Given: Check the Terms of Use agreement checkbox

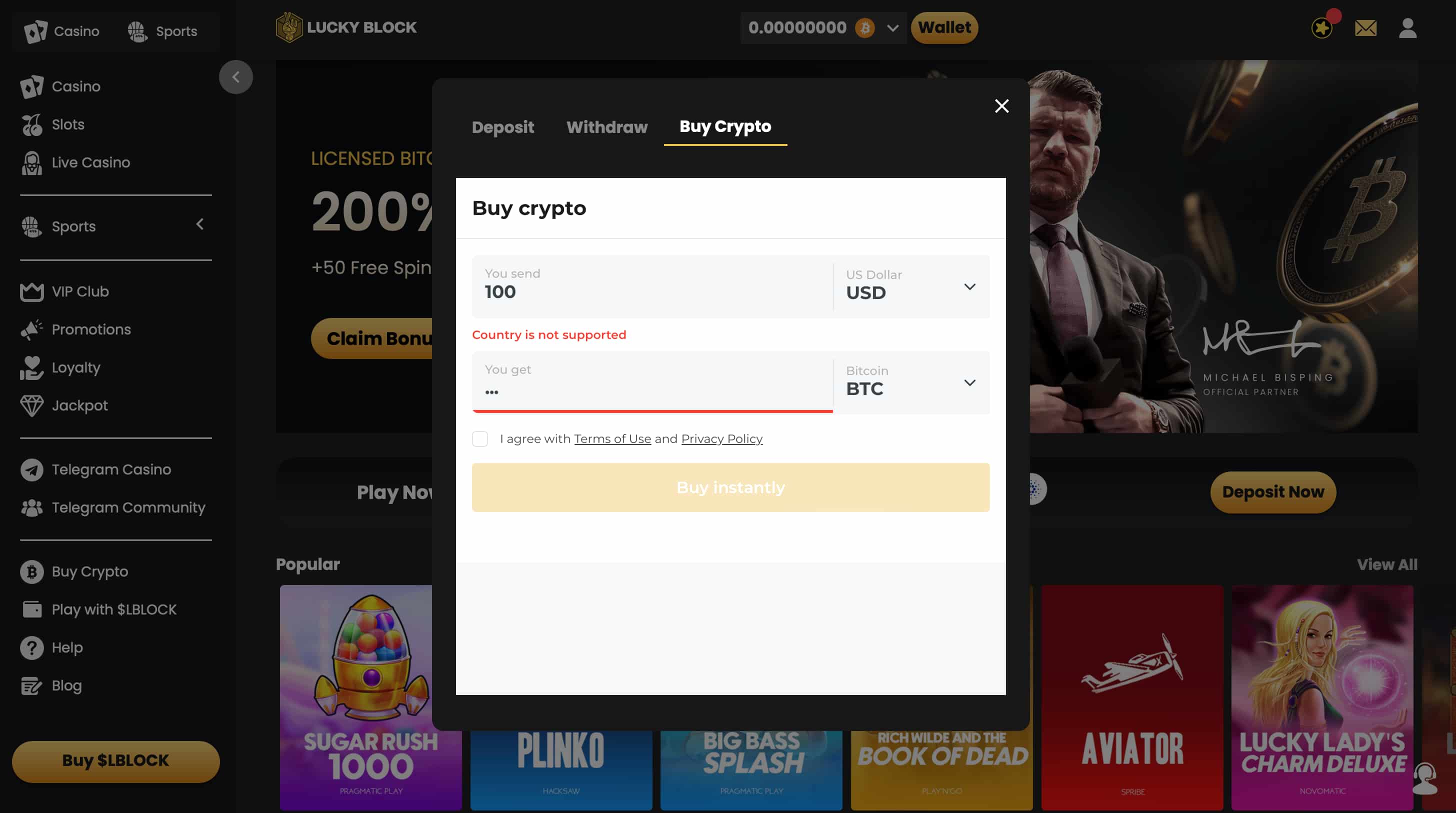Looking at the screenshot, I should coord(480,438).
